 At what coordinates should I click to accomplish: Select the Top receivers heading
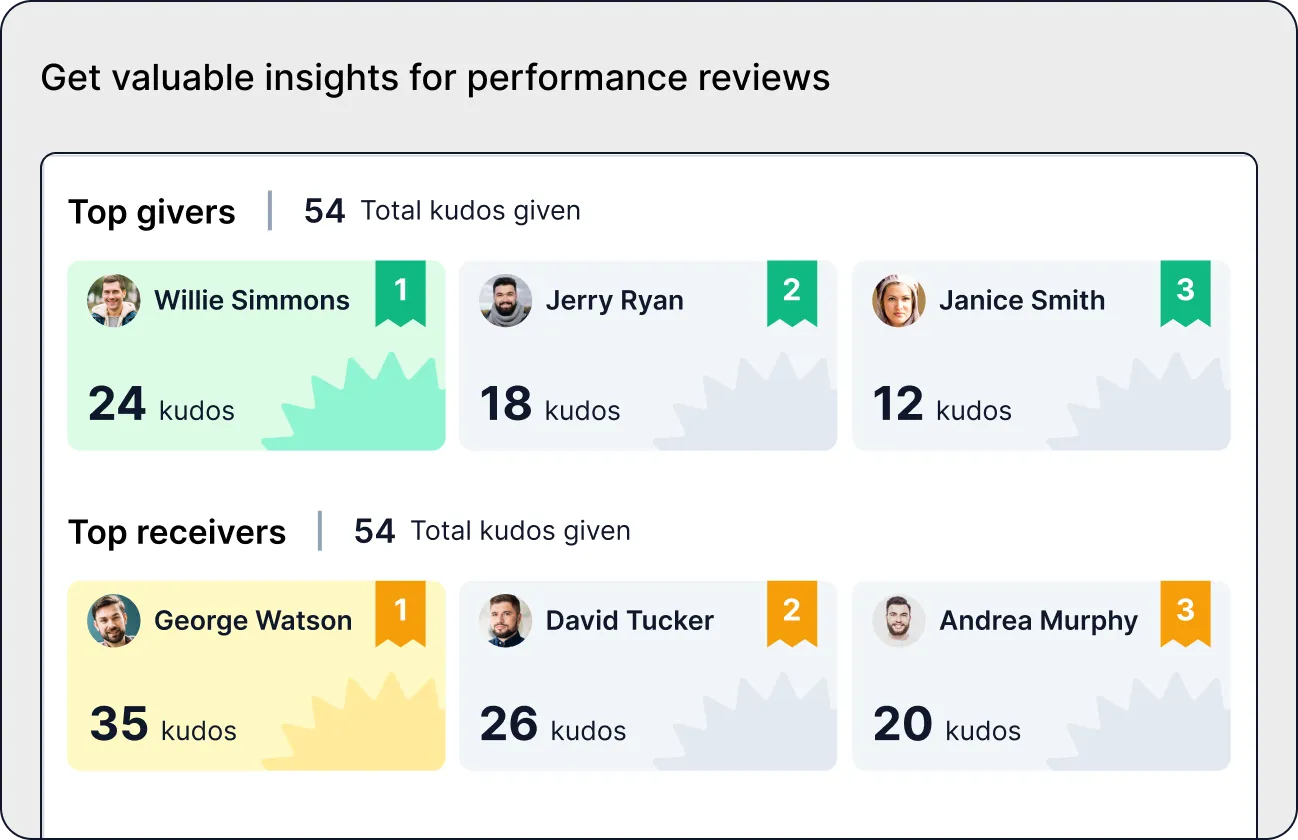coord(177,532)
